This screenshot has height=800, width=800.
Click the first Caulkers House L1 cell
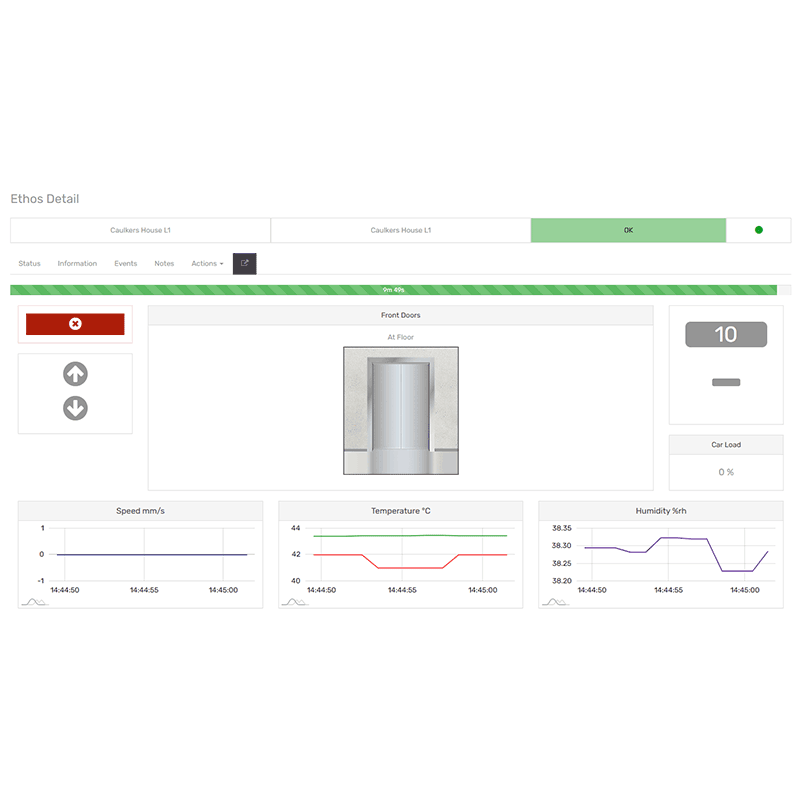tap(140, 230)
